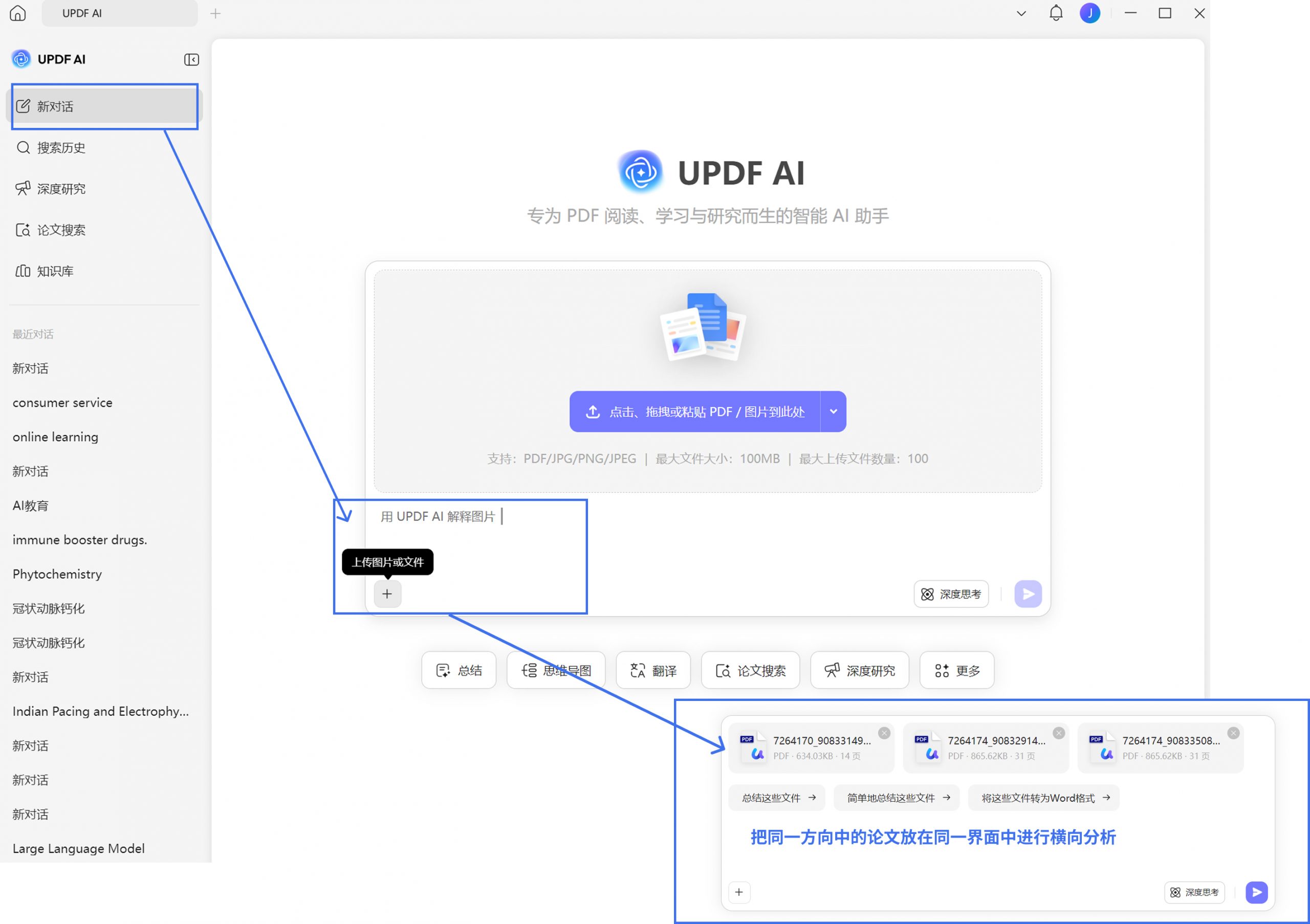Click the 将这些文件转为Word格式 suggestion

point(1043,798)
